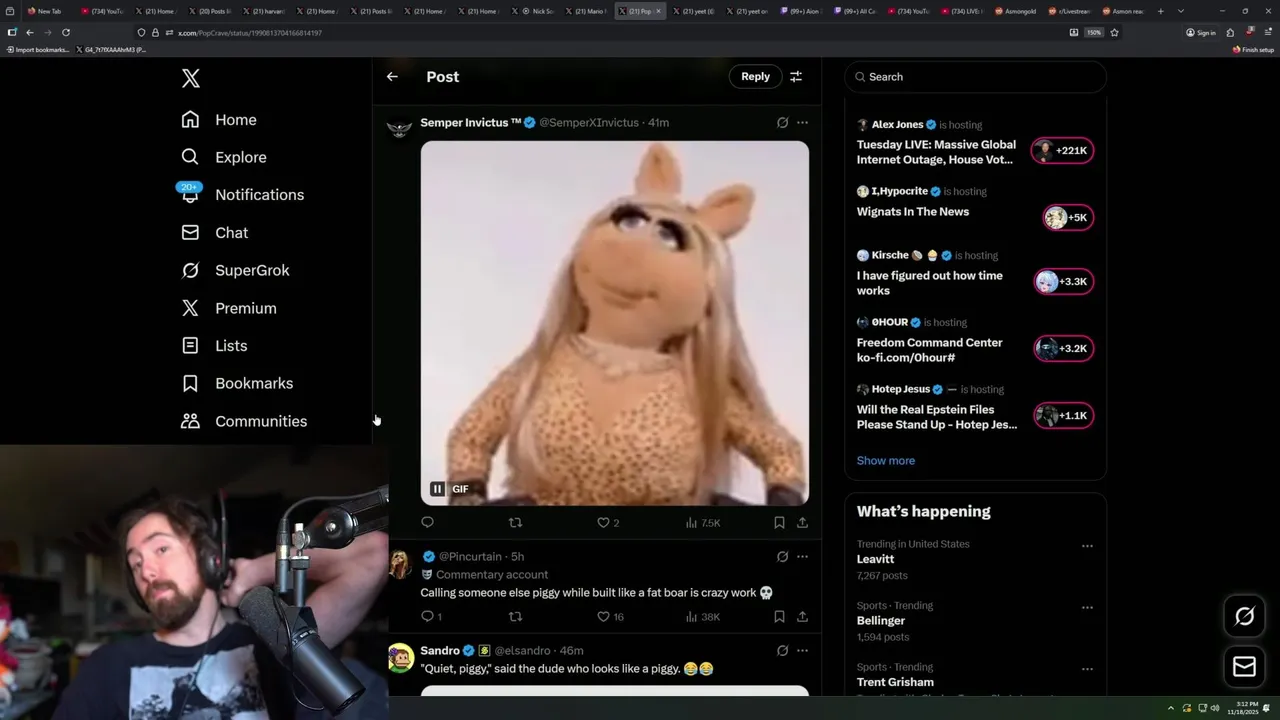Join Kirsche space with +3.3K
This screenshot has height=720, width=1280.
[1063, 282]
